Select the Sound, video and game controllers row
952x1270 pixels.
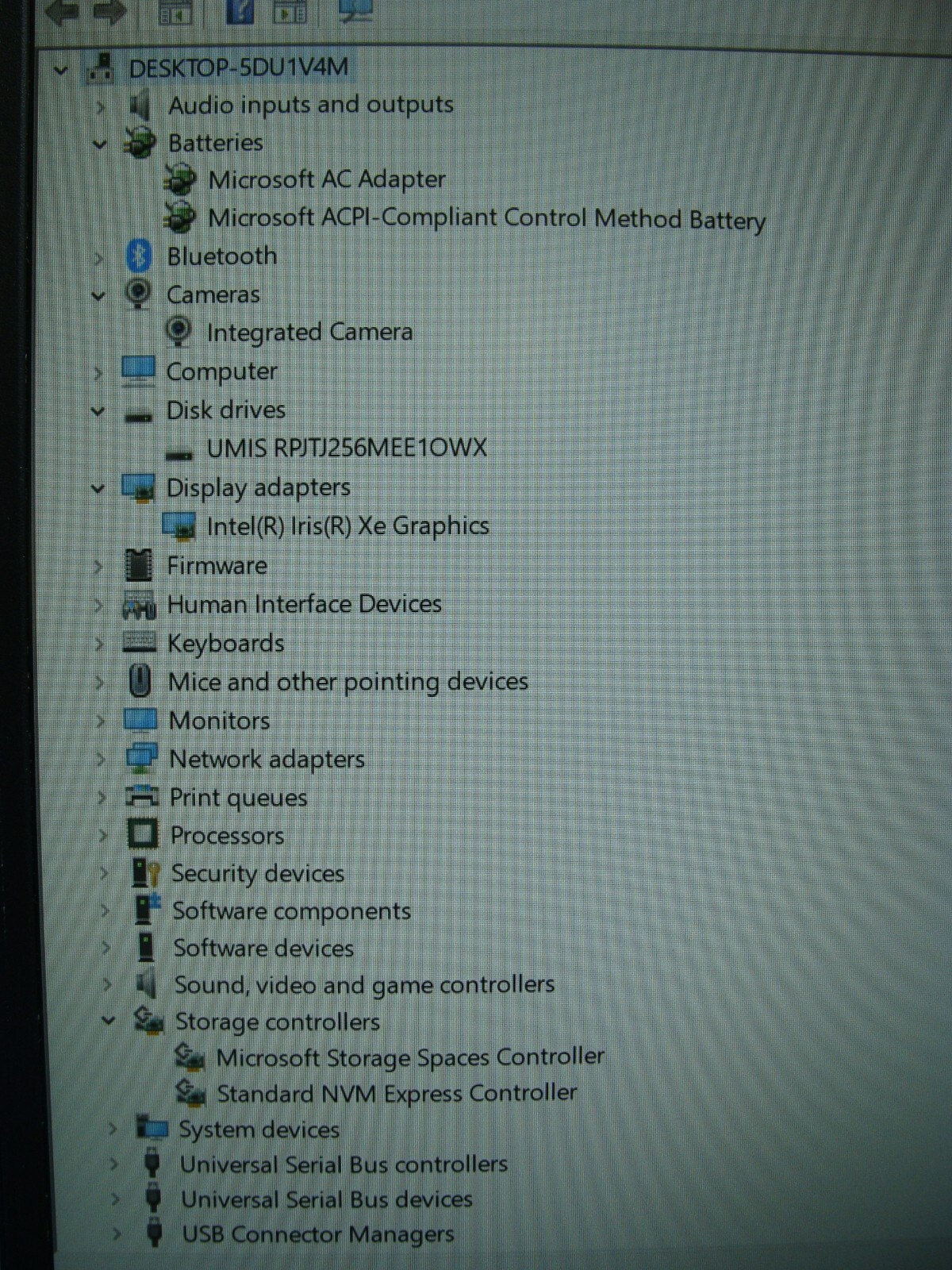coord(364,985)
